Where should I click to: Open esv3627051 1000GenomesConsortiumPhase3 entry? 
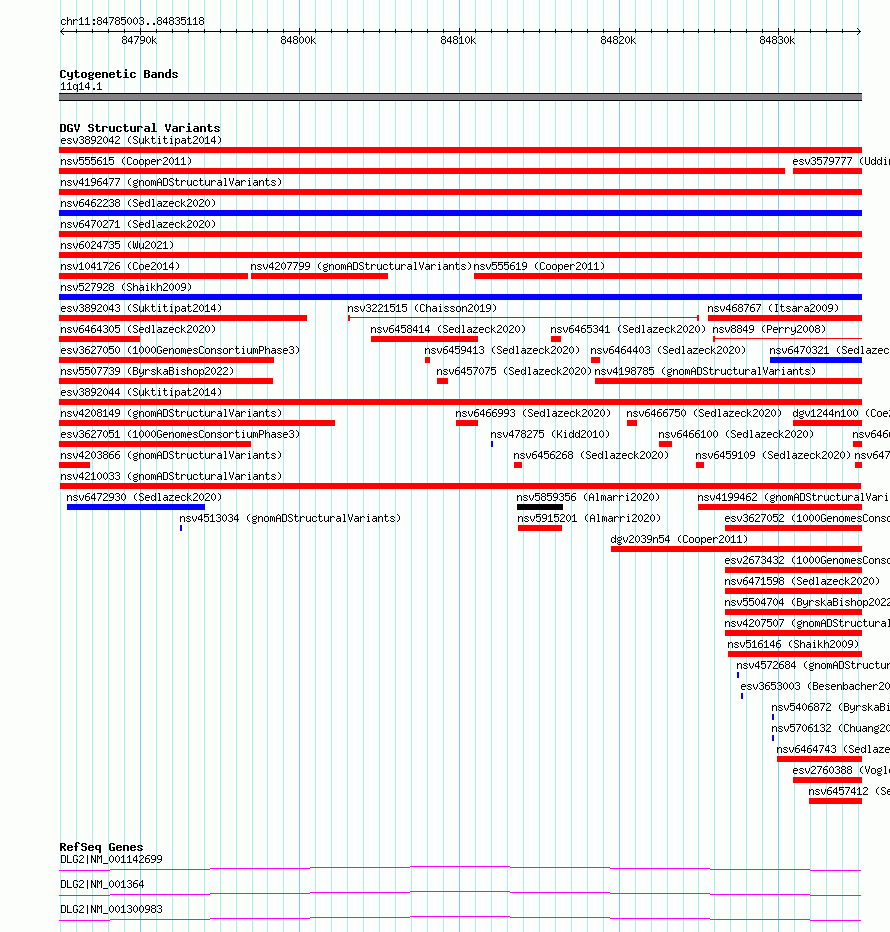tap(180, 434)
